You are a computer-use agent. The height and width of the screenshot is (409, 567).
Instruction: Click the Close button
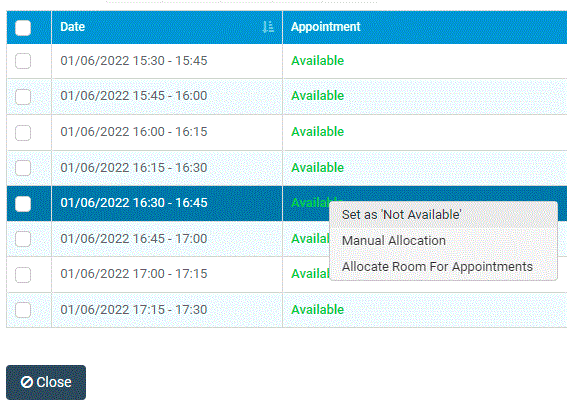click(x=46, y=382)
